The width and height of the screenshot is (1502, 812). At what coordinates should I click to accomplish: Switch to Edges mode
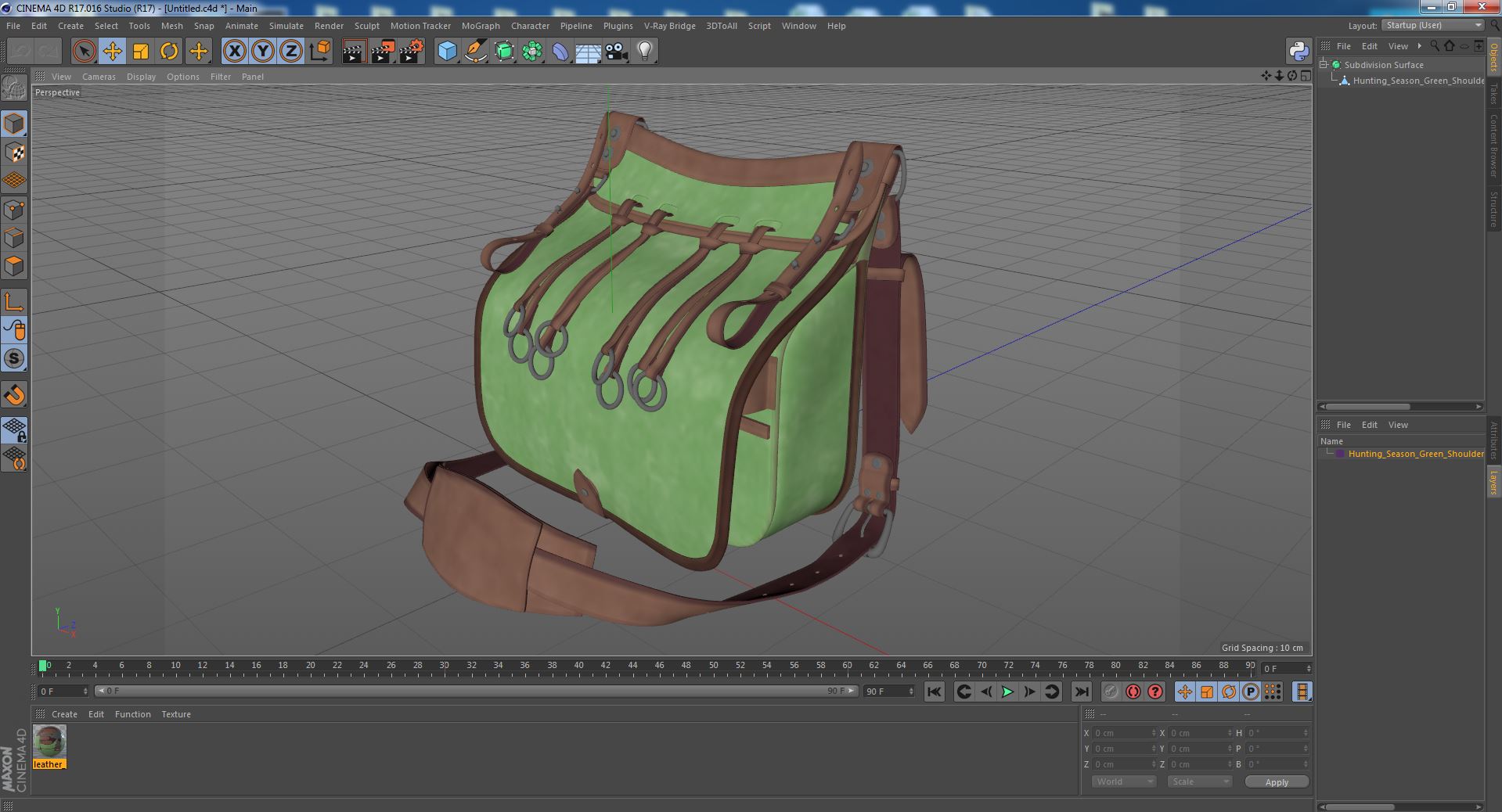(x=14, y=238)
